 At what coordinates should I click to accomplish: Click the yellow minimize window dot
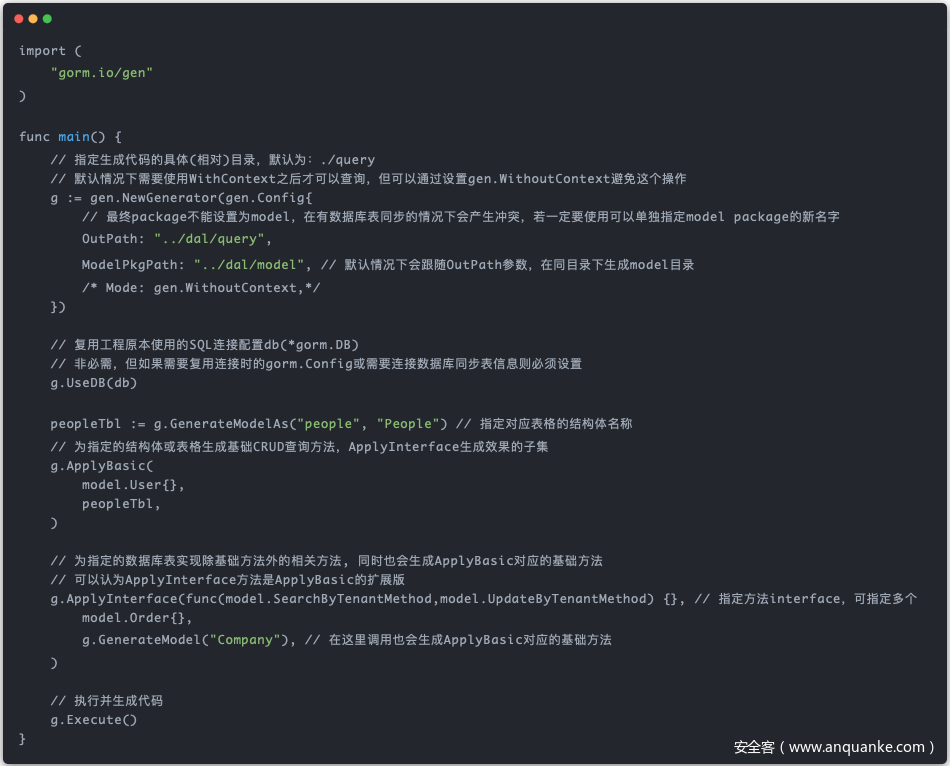pyautogui.click(x=33, y=19)
